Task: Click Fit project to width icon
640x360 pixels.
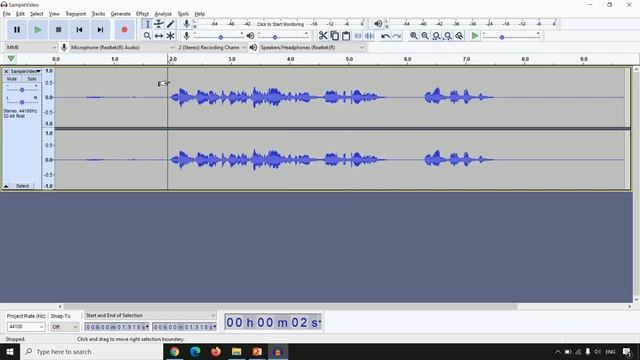Action: pyautogui.click(x=448, y=36)
